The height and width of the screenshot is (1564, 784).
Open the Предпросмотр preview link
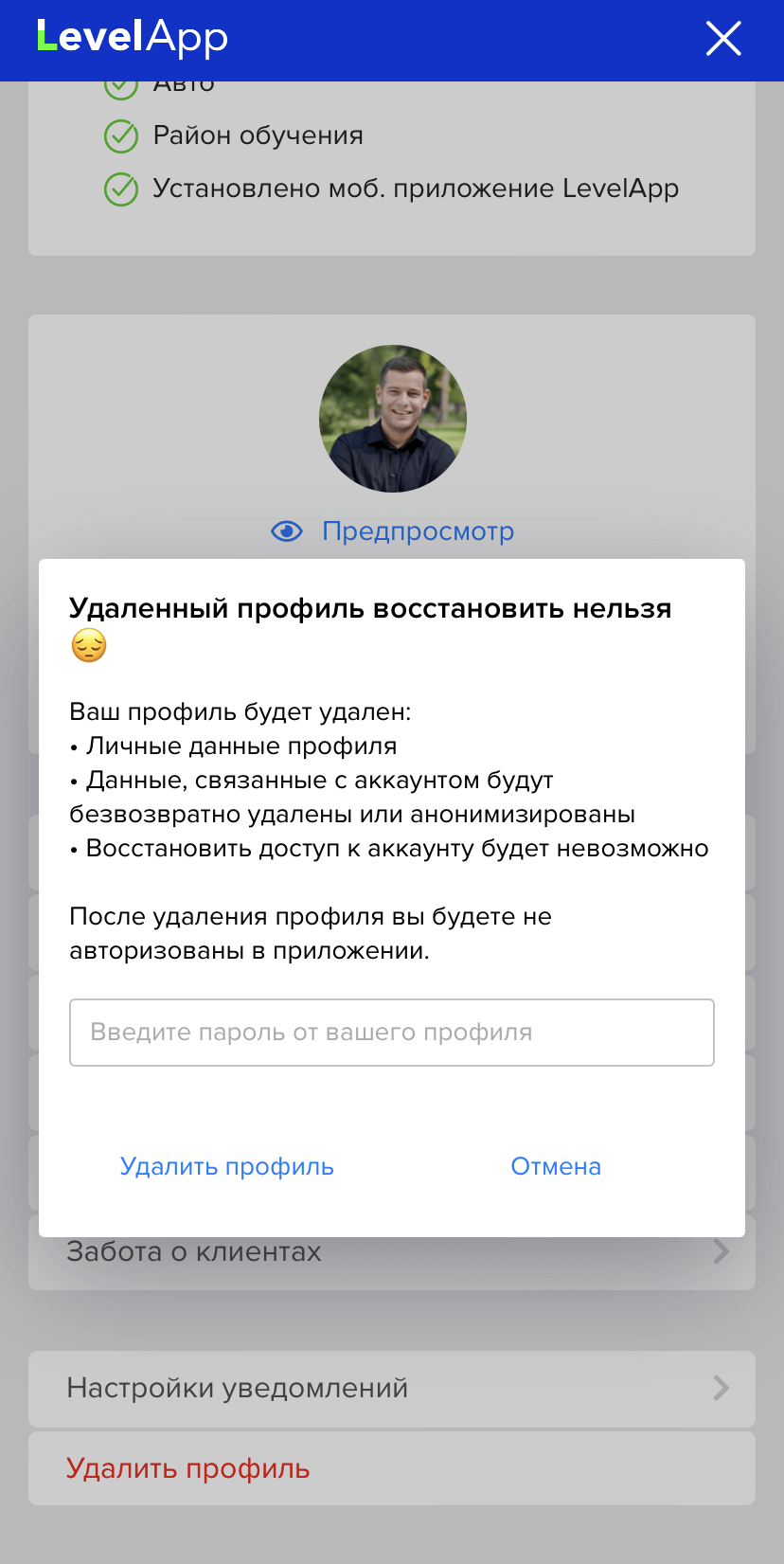point(418,531)
